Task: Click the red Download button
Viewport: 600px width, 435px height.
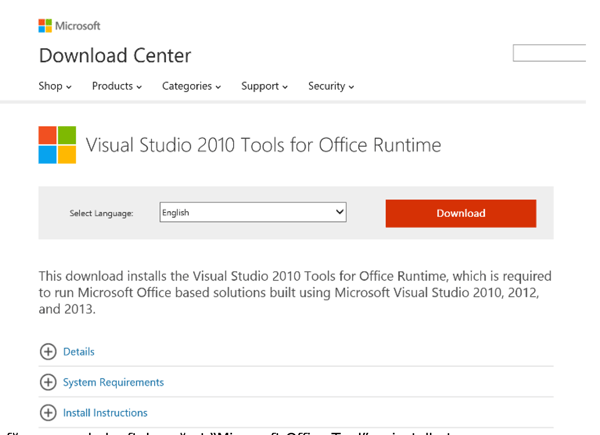Action: 461,213
